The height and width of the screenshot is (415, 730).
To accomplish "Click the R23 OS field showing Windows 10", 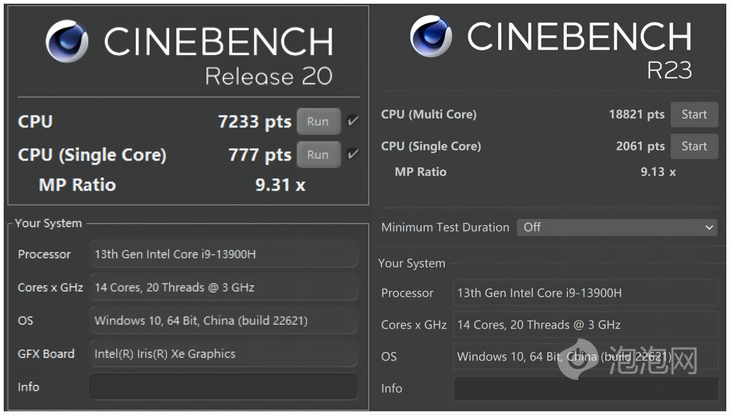I will [585, 356].
